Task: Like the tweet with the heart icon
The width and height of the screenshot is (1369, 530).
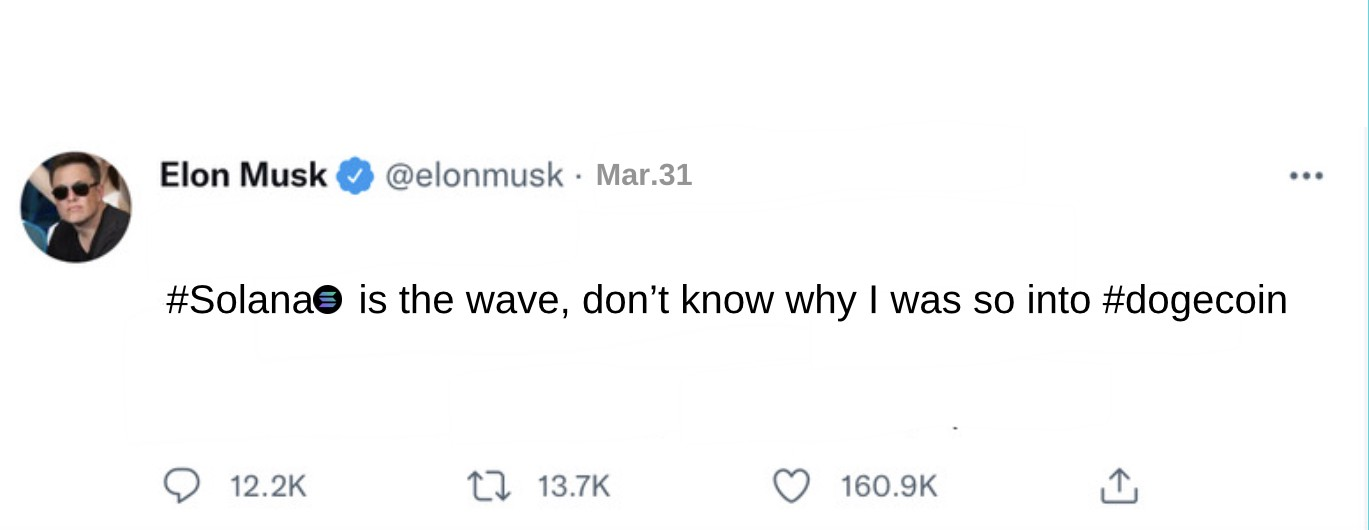Action: [x=792, y=486]
